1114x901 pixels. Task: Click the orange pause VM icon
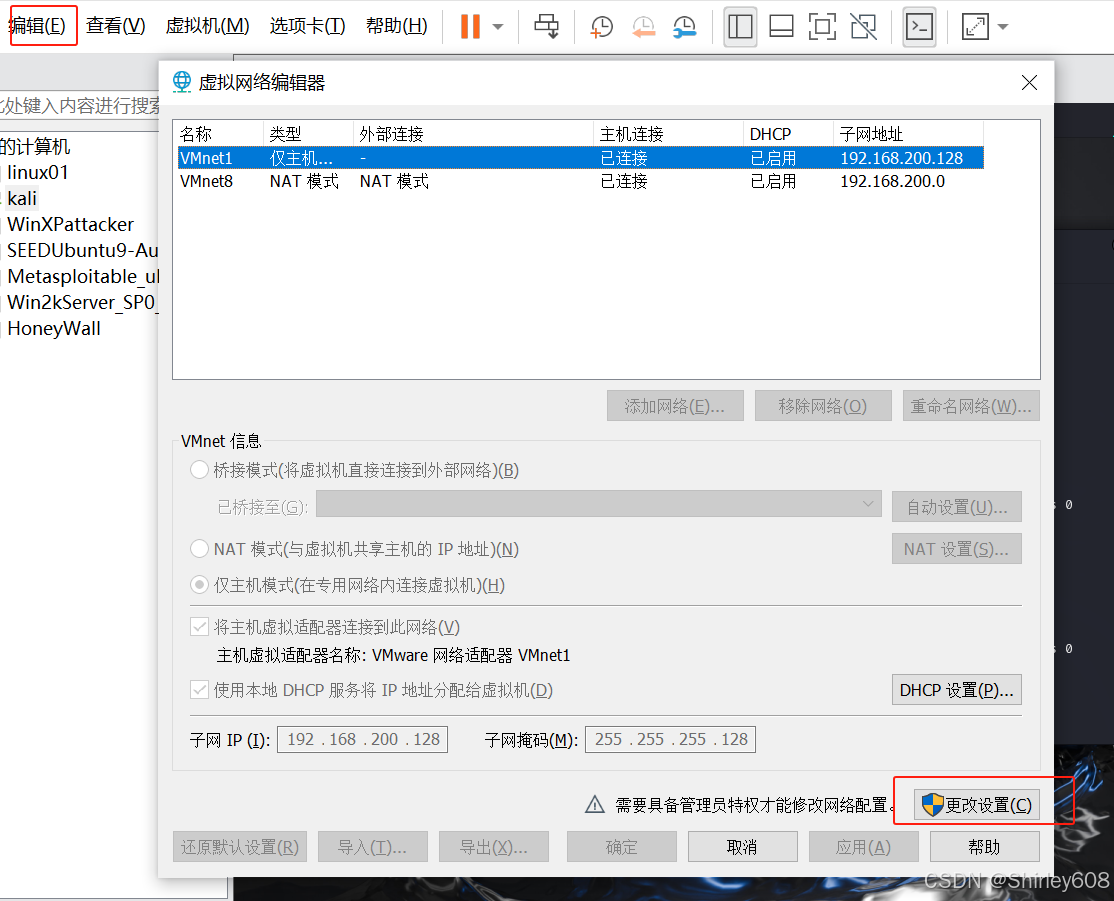[x=470, y=26]
